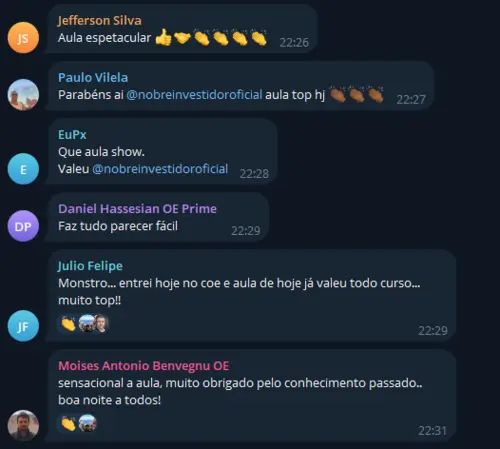Open Moises Antonio Benvegnu's profile photo
The image size is (500, 449).
23,425
